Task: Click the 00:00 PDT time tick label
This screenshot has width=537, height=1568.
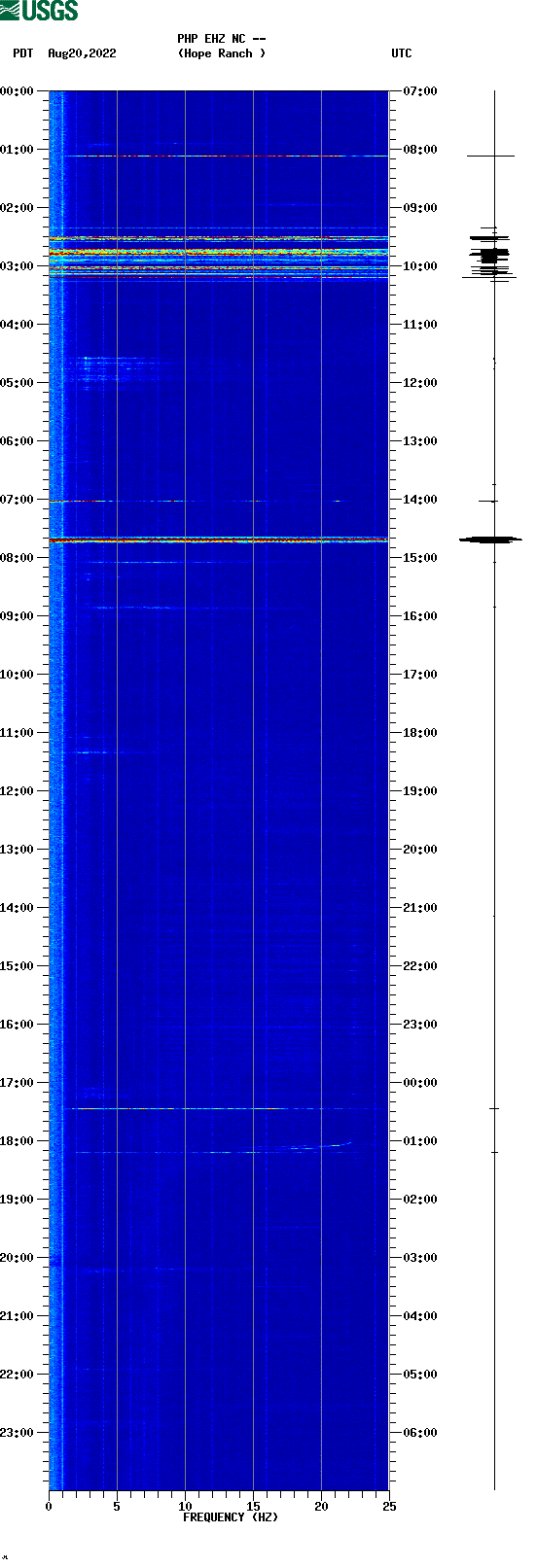Action: tap(17, 91)
